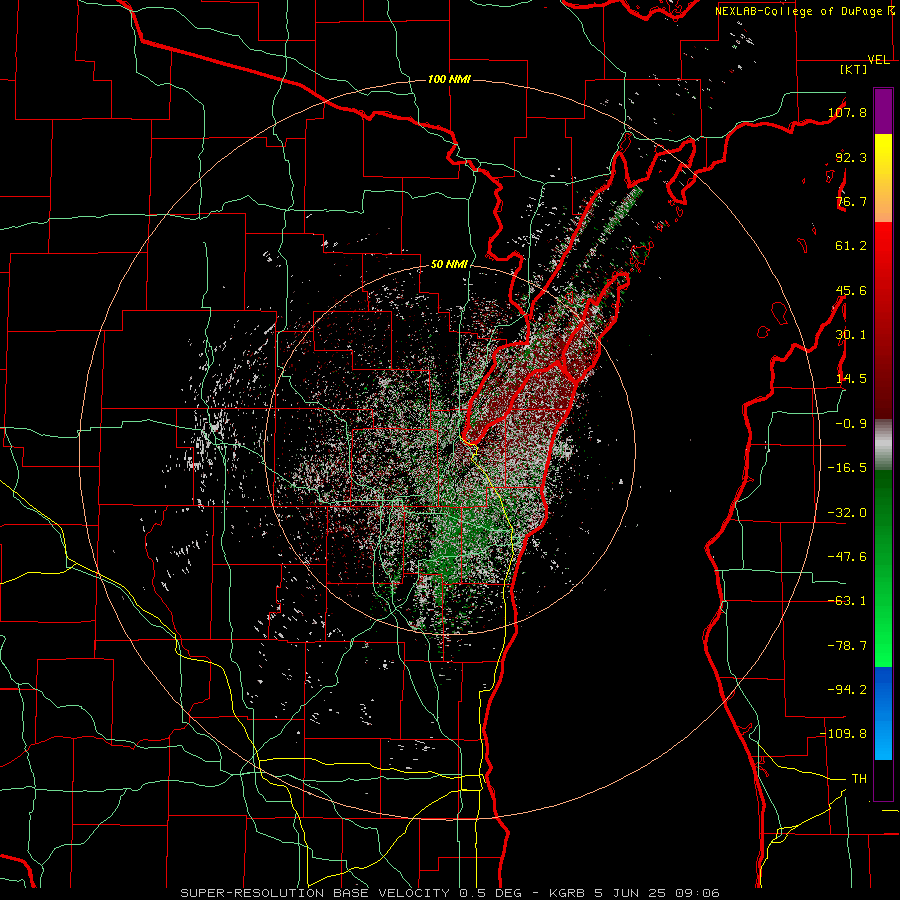Select the 76.7 value on velocity scale
This screenshot has width=900, height=900.
coord(851,201)
